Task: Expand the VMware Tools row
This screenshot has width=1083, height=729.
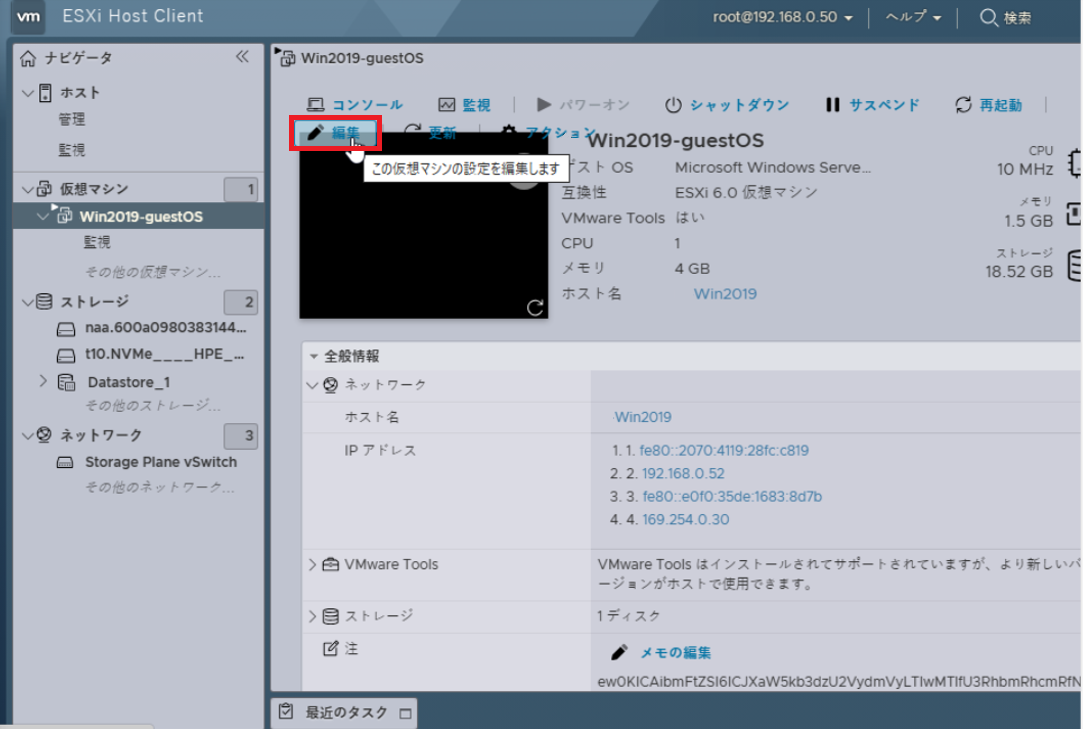Action: click(312, 565)
